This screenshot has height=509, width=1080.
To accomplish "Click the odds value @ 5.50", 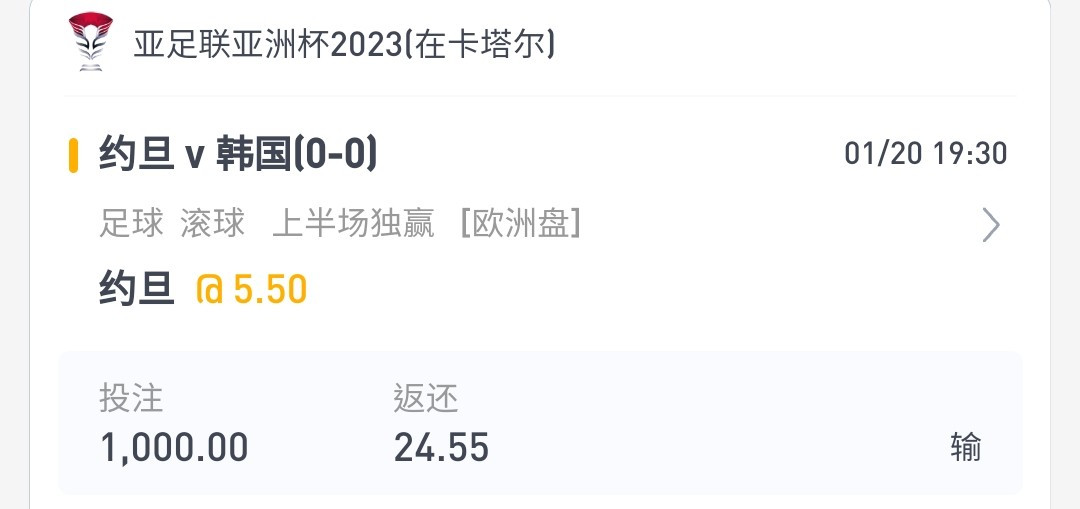I will 251,289.
